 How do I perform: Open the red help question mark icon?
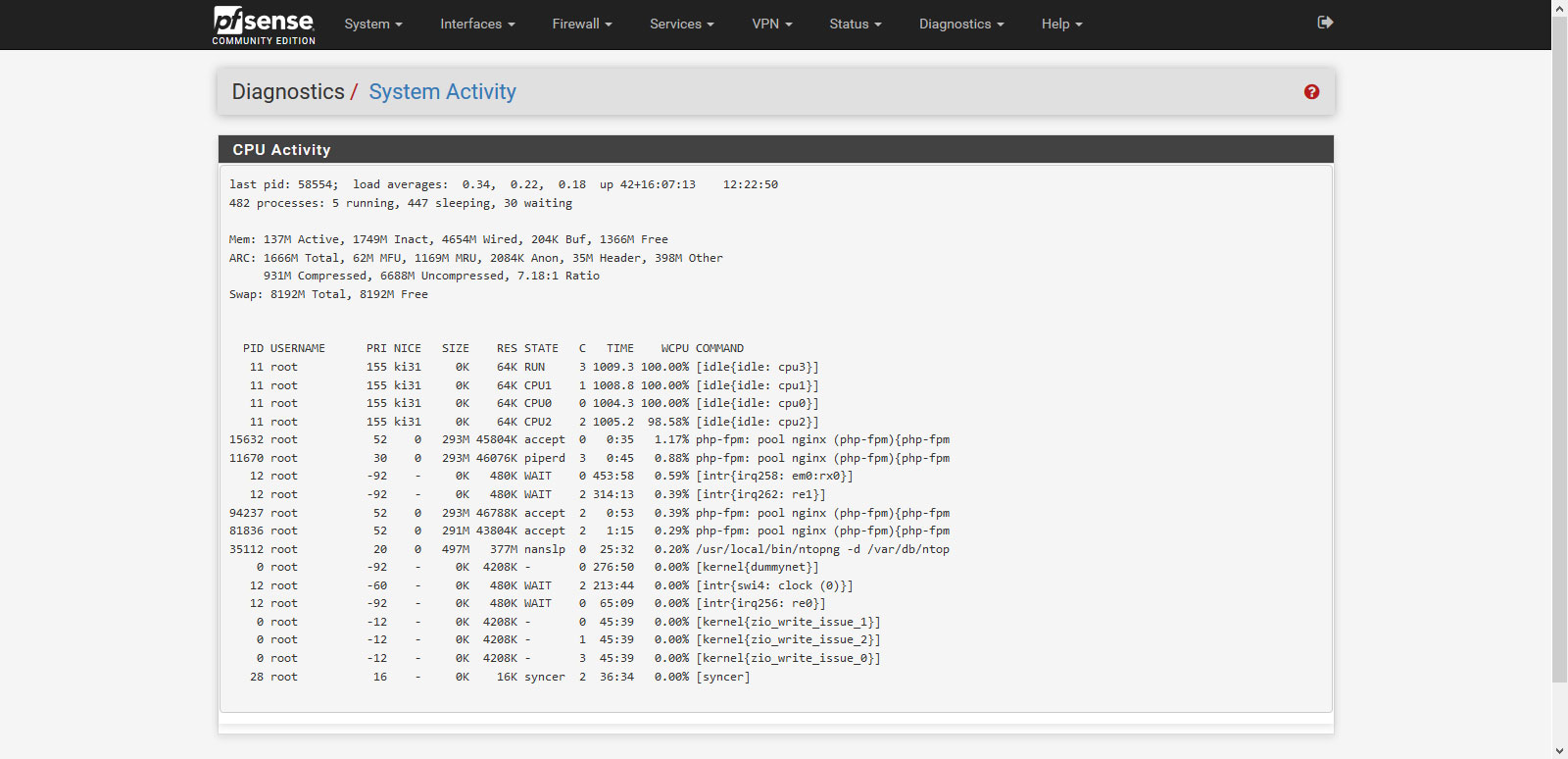[x=1311, y=92]
